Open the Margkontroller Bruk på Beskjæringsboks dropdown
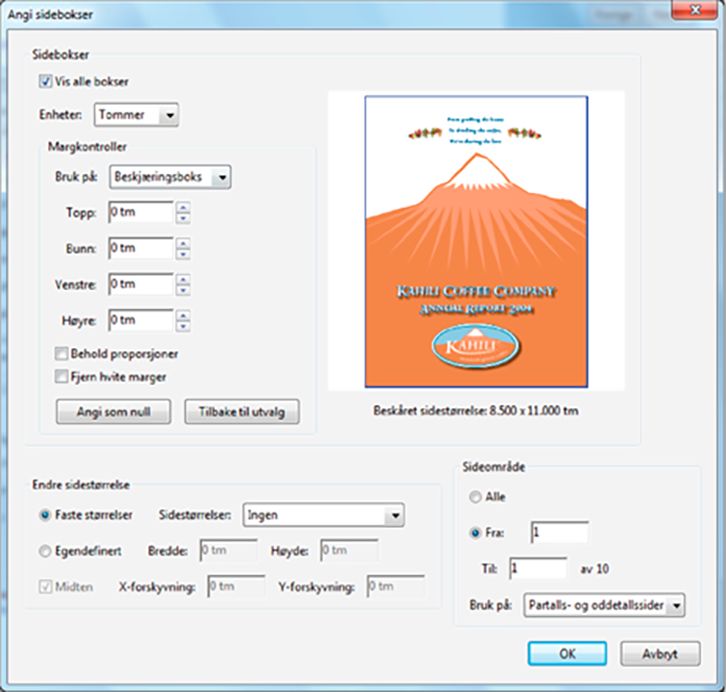 pyautogui.click(x=170, y=177)
